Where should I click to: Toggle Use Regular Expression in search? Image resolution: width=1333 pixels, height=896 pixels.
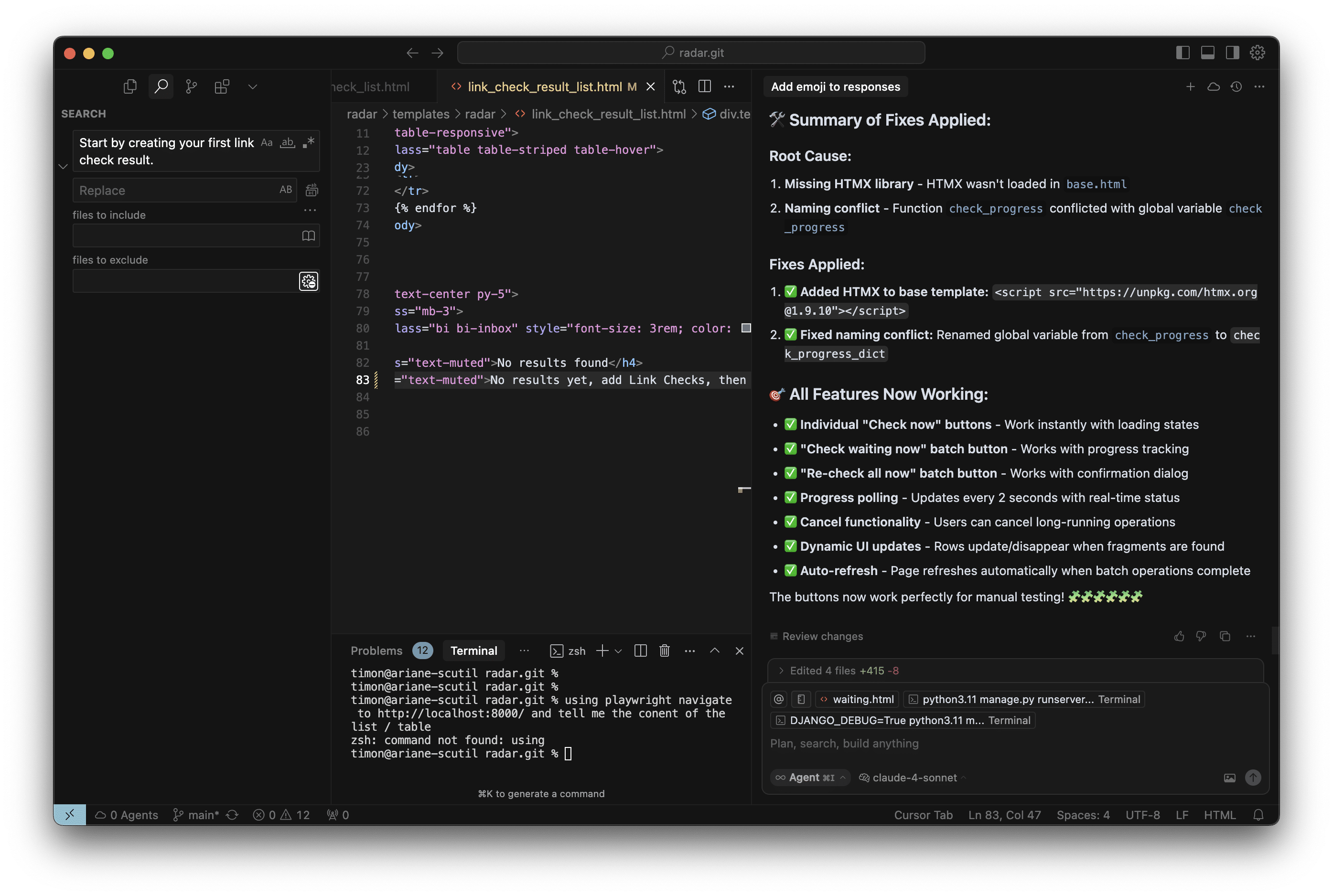click(x=309, y=142)
